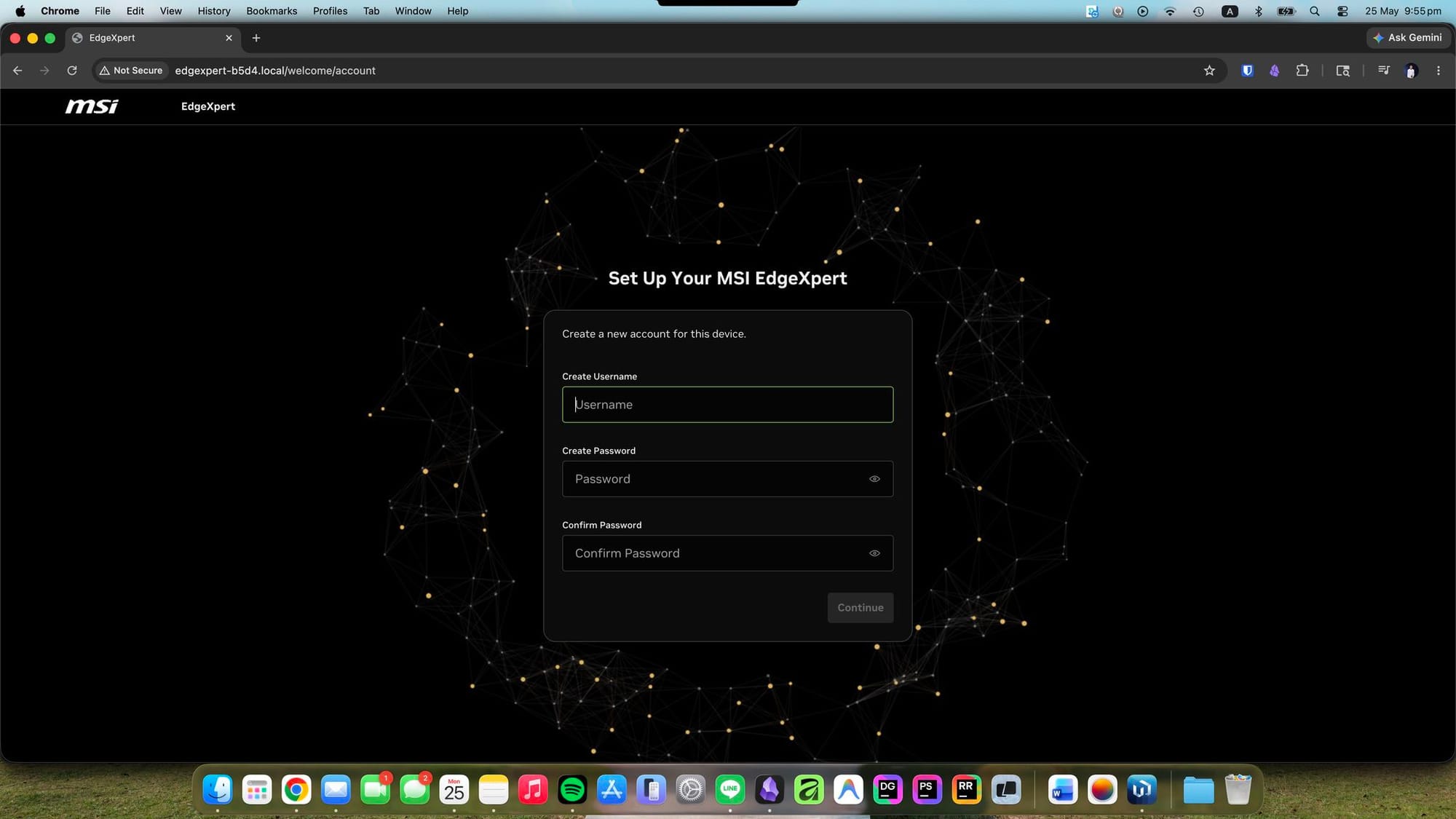The width and height of the screenshot is (1456, 819).
Task: Bookmark this page with the star icon
Action: point(1209,71)
